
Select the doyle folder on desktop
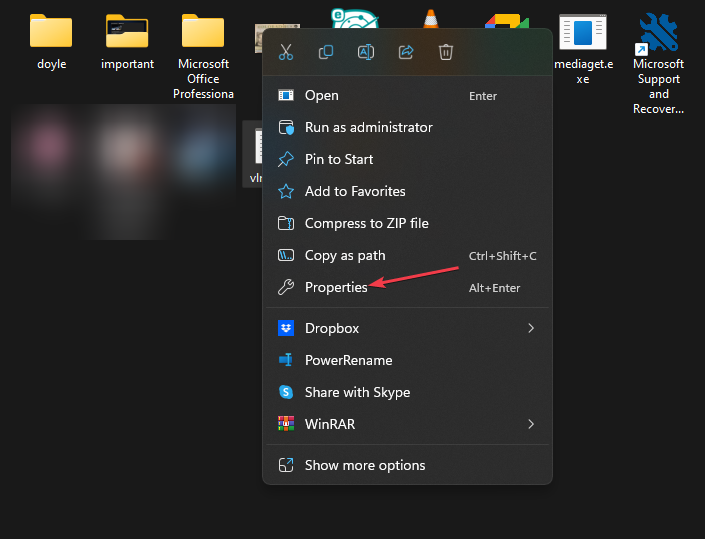point(51,42)
